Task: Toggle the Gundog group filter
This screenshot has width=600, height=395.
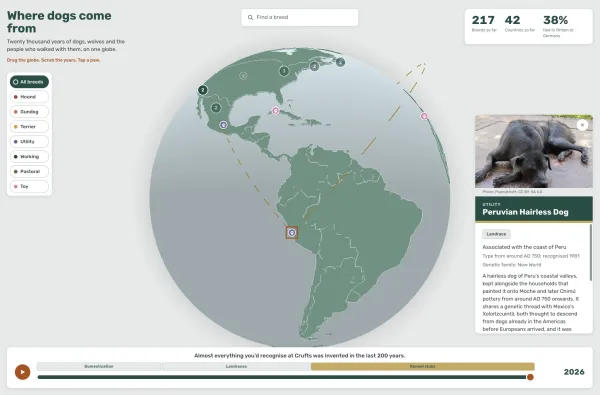Action: (29, 112)
